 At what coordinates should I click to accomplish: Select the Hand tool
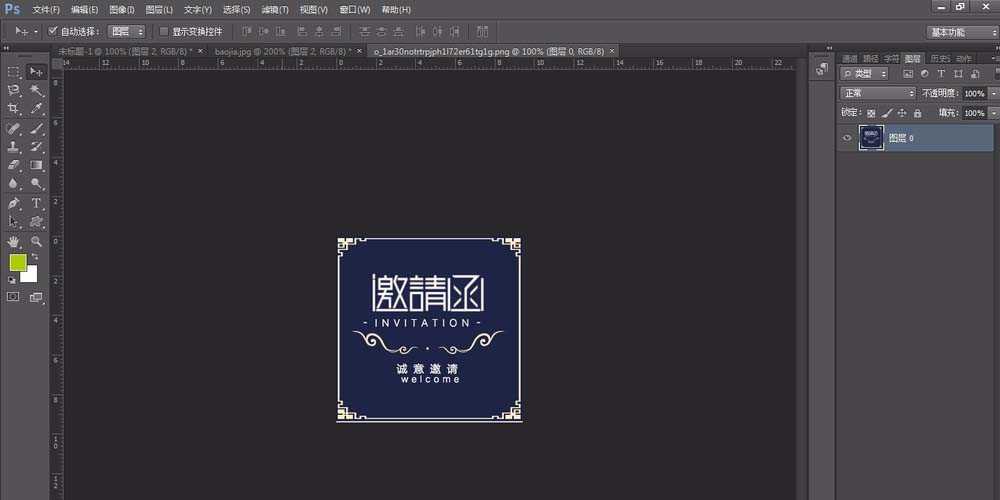point(14,241)
